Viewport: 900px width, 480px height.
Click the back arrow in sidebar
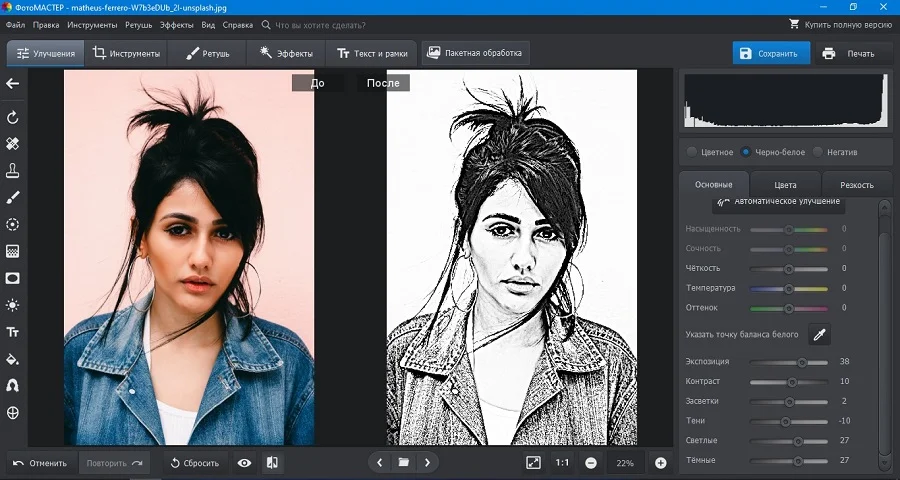pyautogui.click(x=13, y=84)
